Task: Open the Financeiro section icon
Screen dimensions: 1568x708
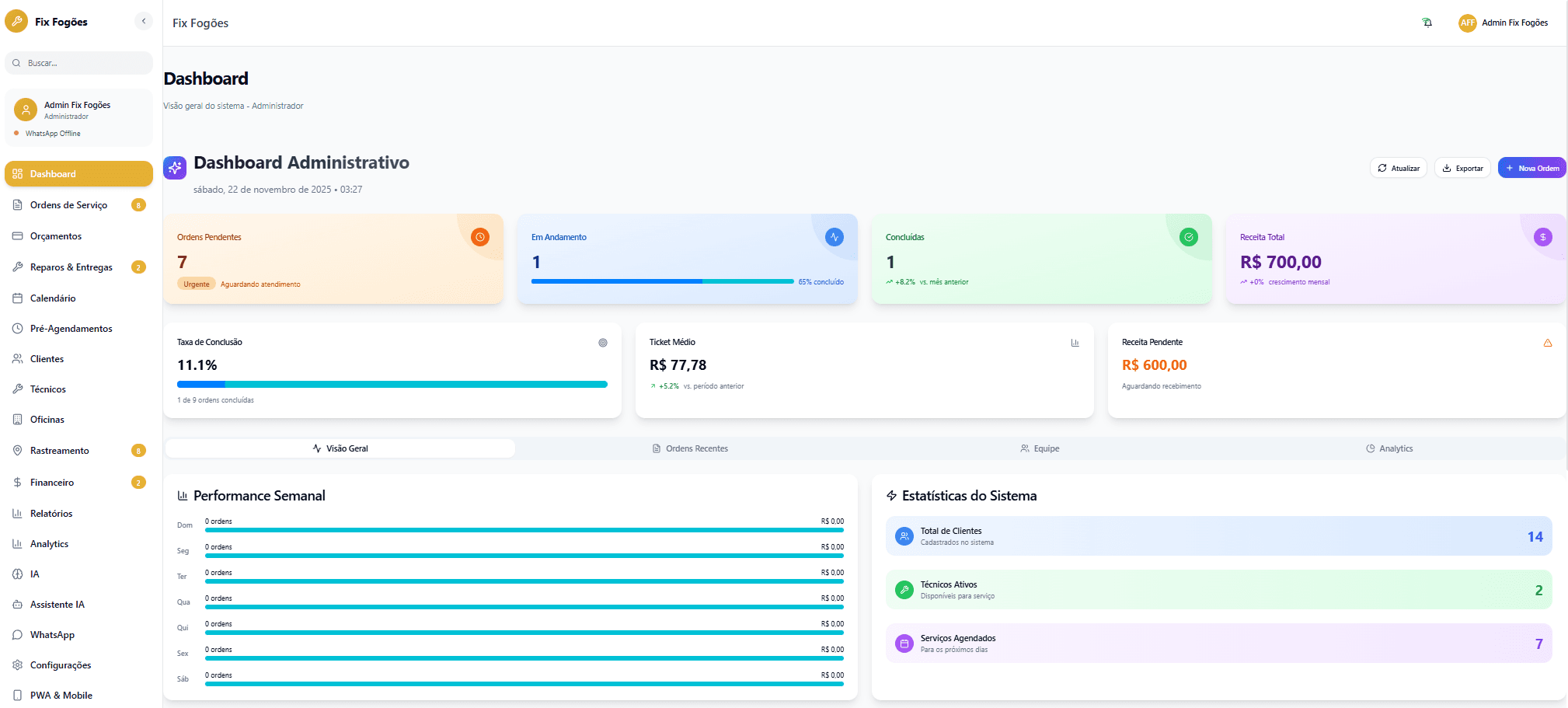Action: point(17,482)
